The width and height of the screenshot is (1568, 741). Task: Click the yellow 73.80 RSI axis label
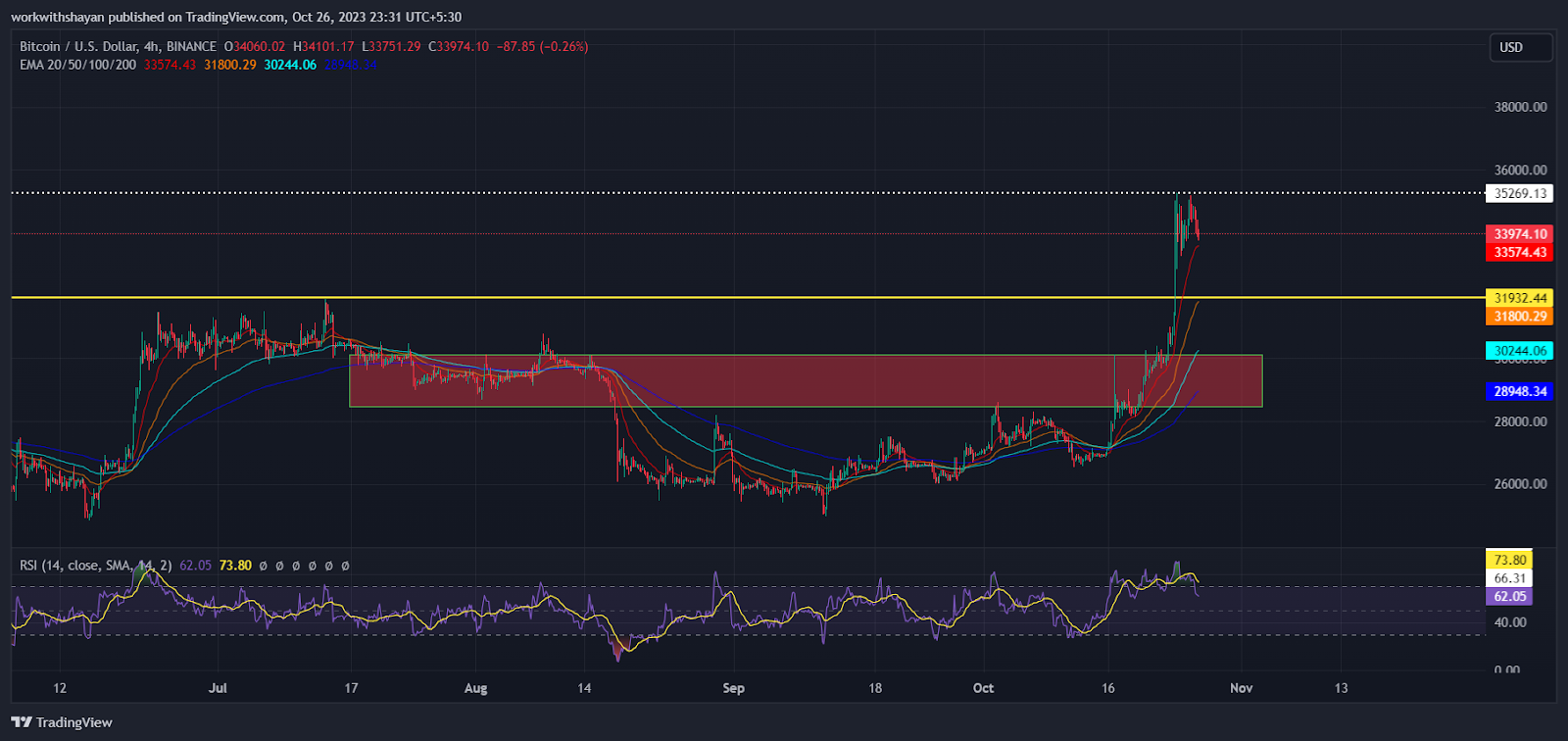click(x=1510, y=560)
